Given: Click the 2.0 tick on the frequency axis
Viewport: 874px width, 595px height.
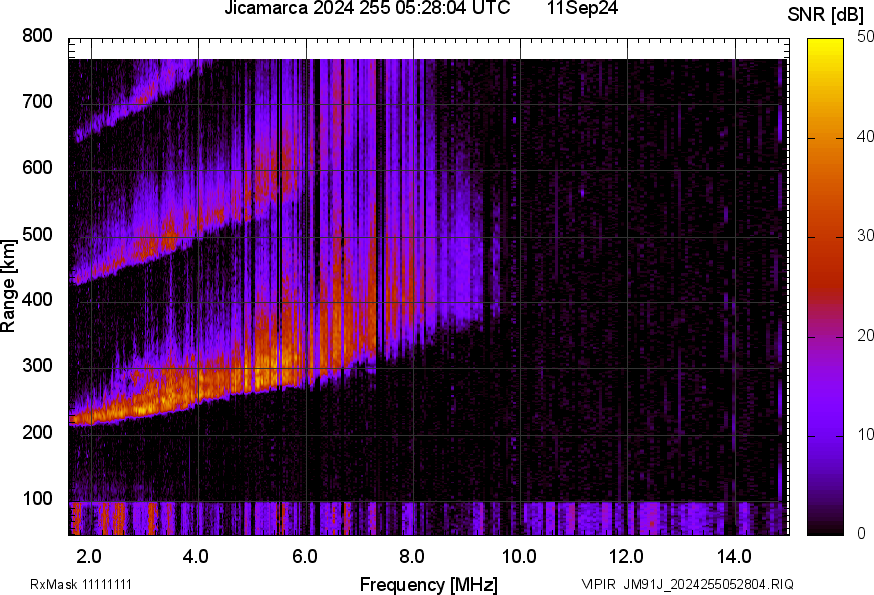Looking at the screenshot, I should tap(90, 555).
